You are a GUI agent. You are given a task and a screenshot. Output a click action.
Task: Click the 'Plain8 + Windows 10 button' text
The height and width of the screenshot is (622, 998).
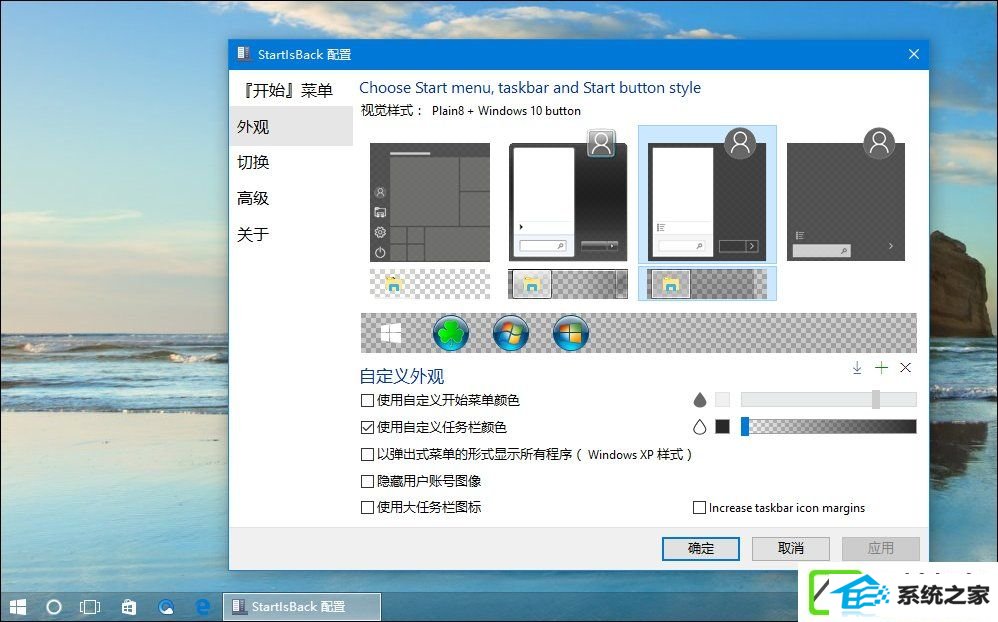pos(506,111)
